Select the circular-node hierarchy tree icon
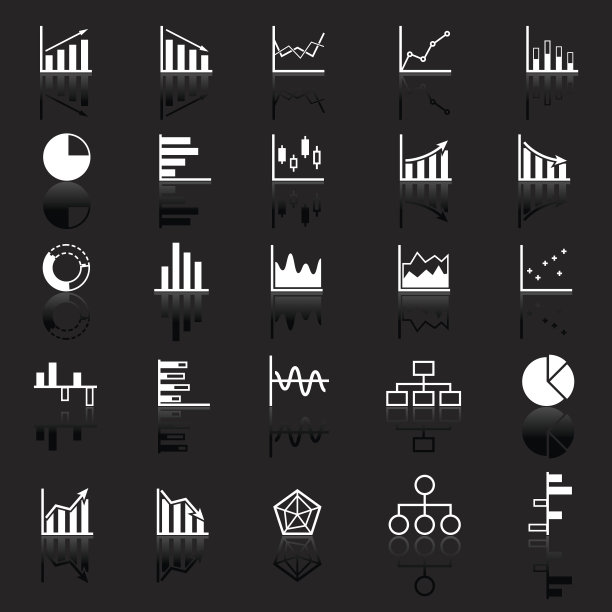The image size is (612, 612). pos(425,505)
